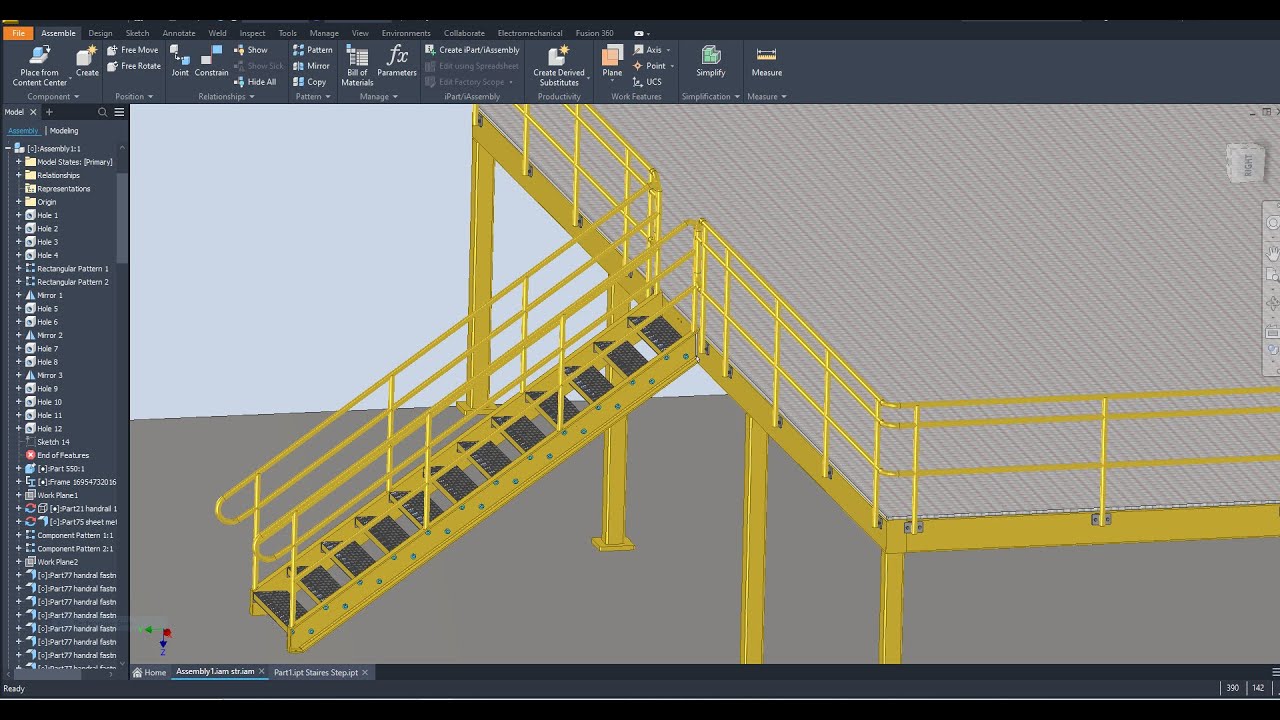This screenshot has width=1280, height=720.
Task: Open the Simplification panel dropdown
Action: pyautogui.click(x=710, y=97)
